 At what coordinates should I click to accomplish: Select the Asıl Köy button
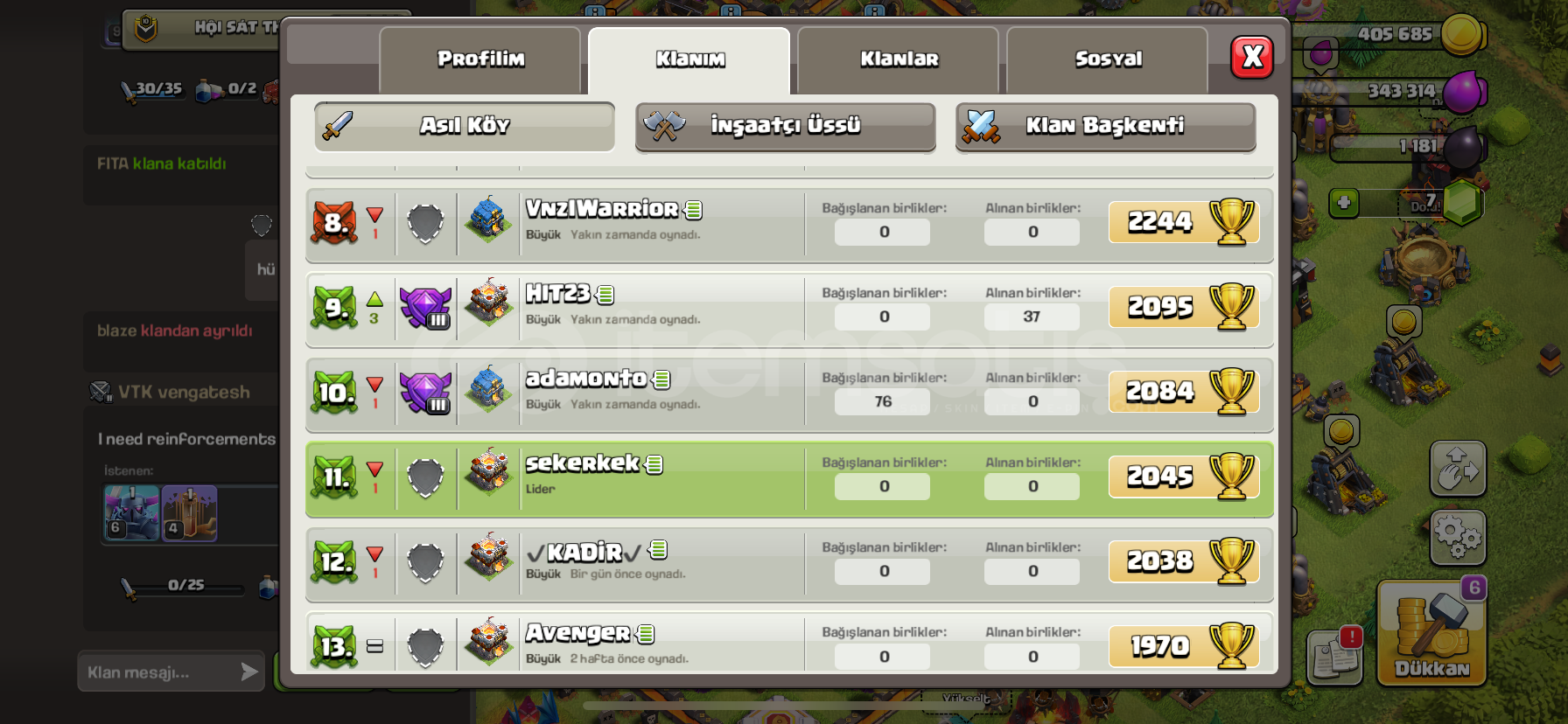[x=465, y=126]
